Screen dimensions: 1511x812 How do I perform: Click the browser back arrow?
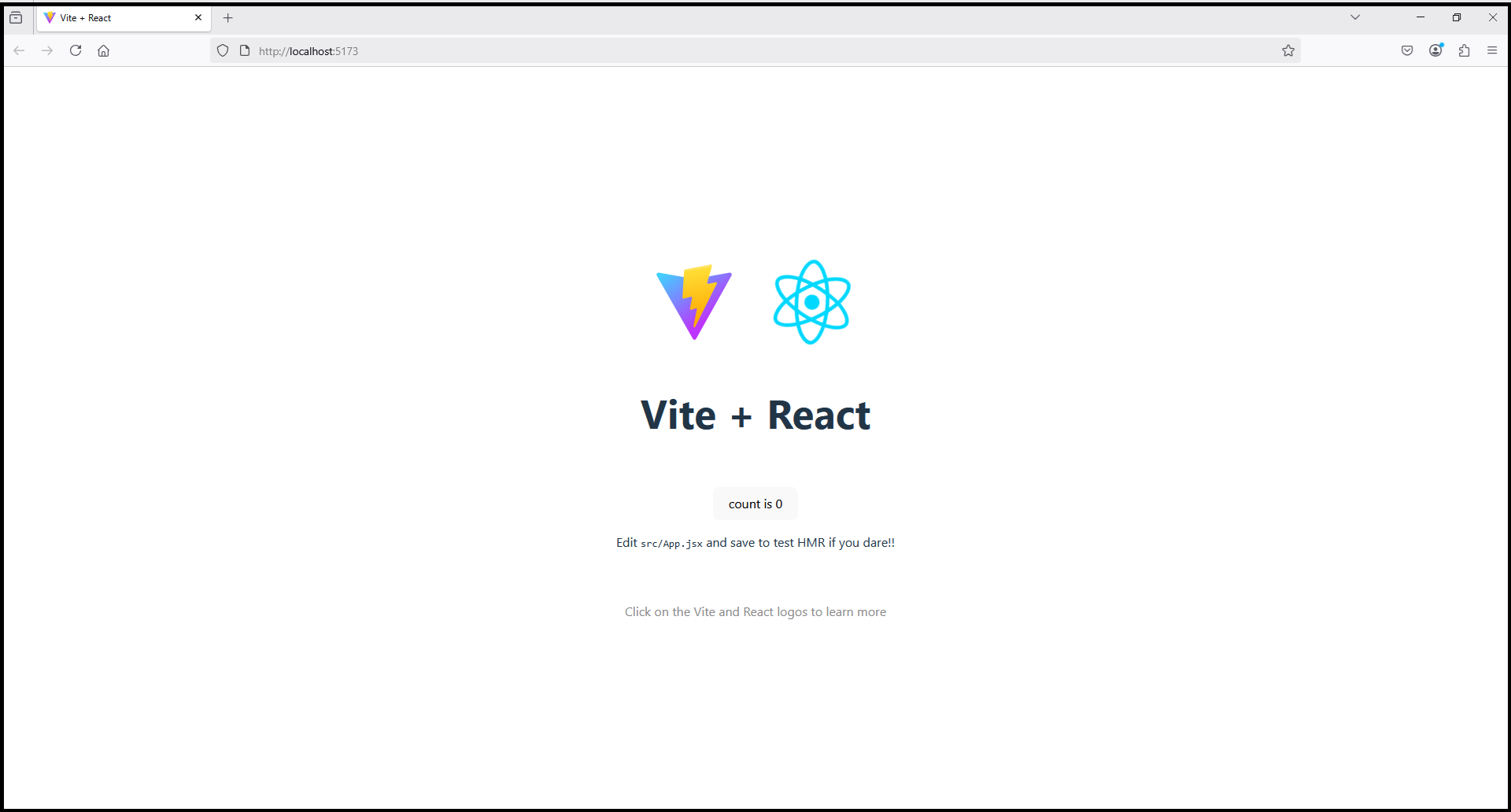tap(19, 50)
